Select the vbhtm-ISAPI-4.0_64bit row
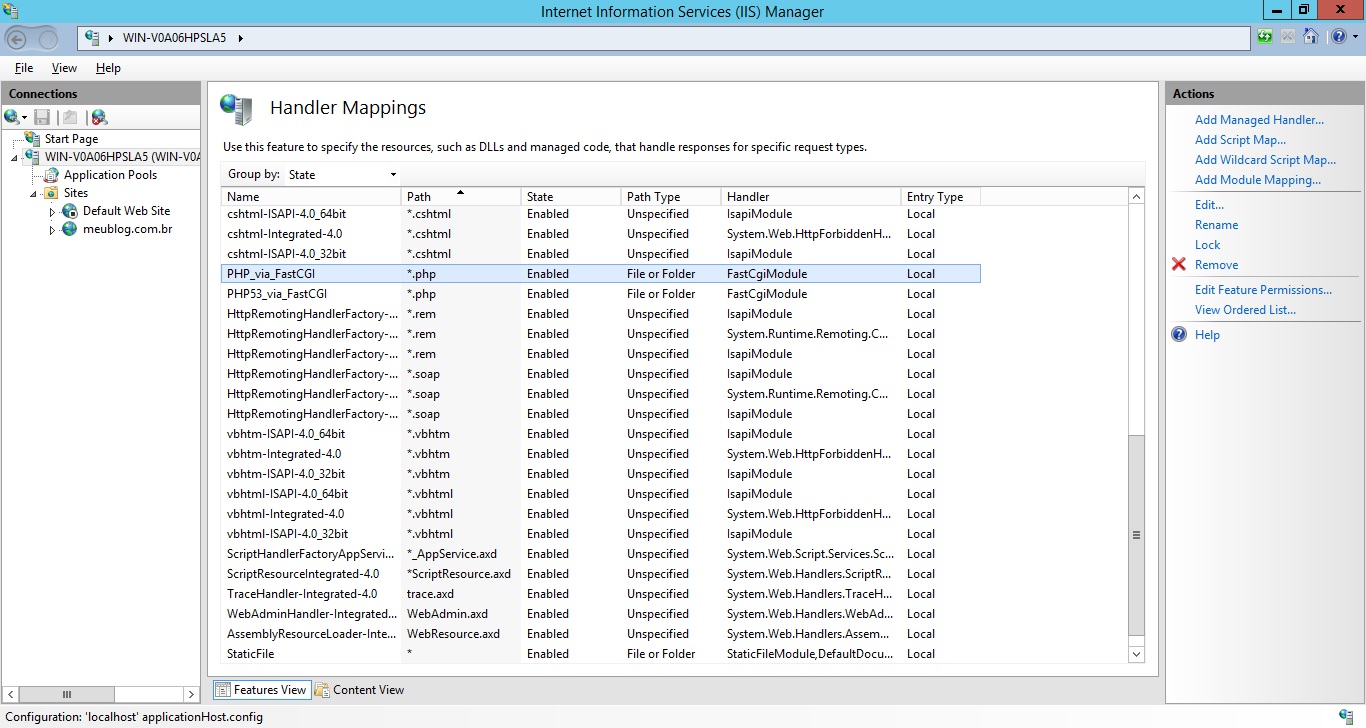The image size is (1366, 728). coord(601,434)
